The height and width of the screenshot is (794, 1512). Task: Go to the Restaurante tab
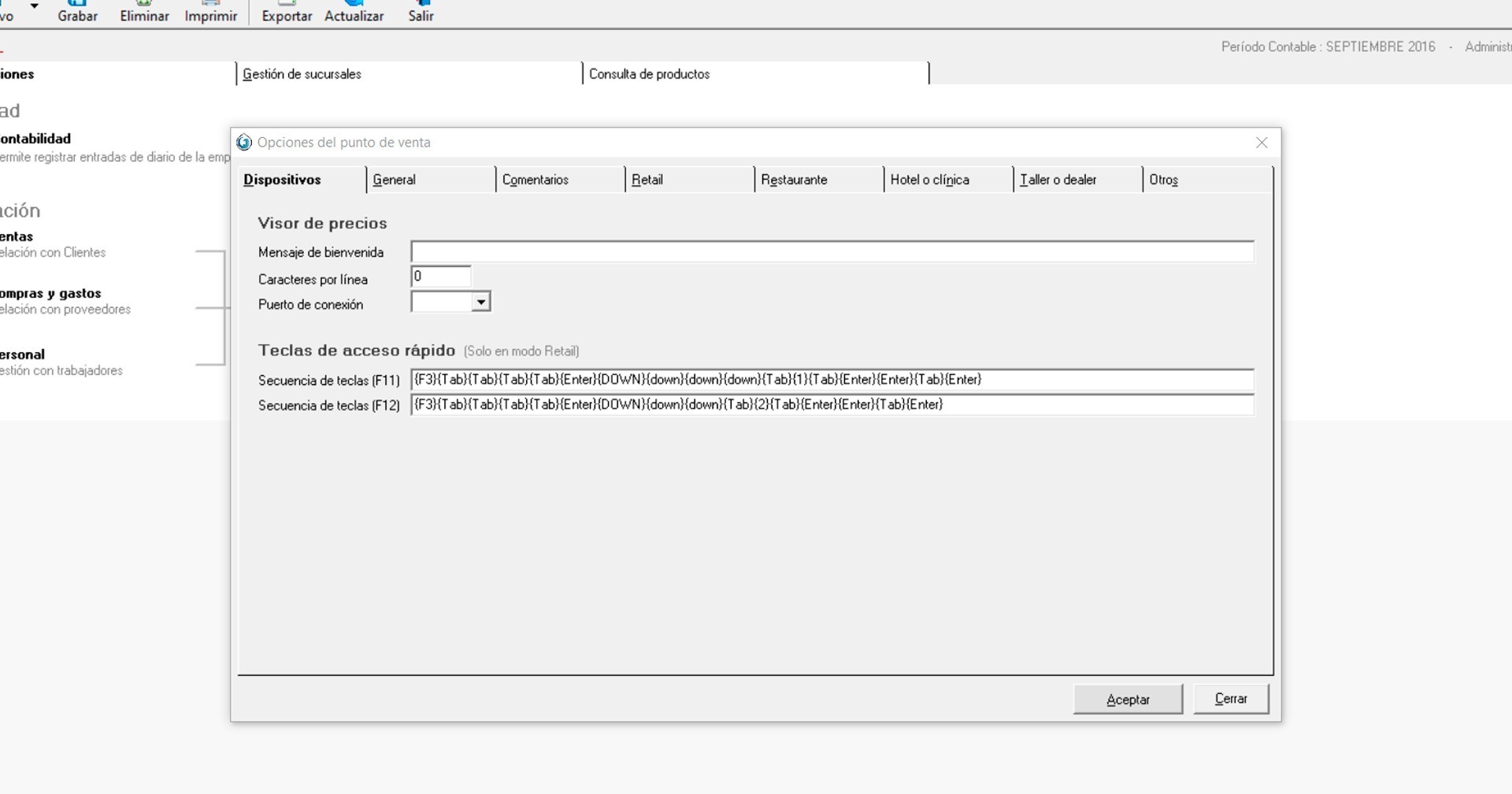coord(794,180)
